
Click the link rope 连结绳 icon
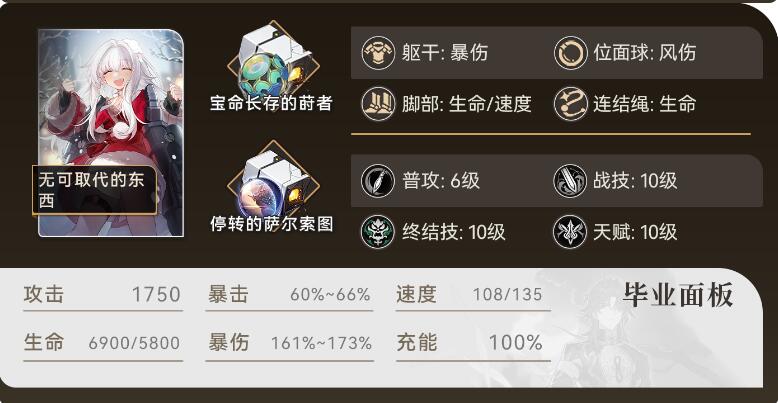[571, 103]
